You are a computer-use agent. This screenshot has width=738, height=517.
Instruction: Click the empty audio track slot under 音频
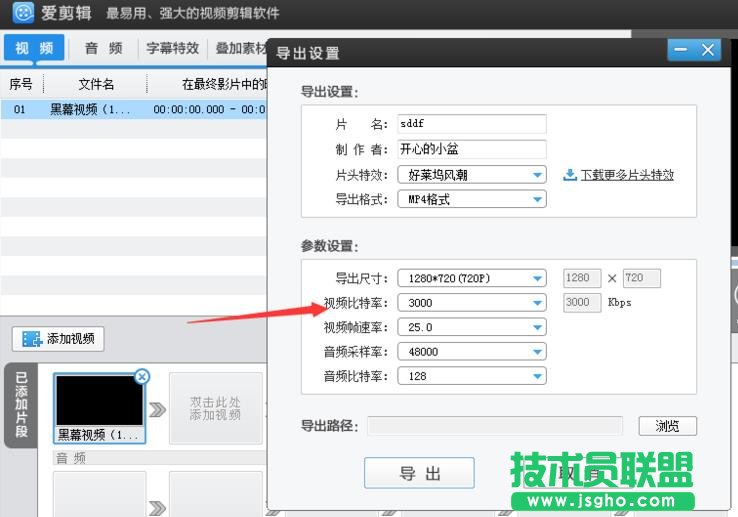pyautogui.click(x=99, y=493)
